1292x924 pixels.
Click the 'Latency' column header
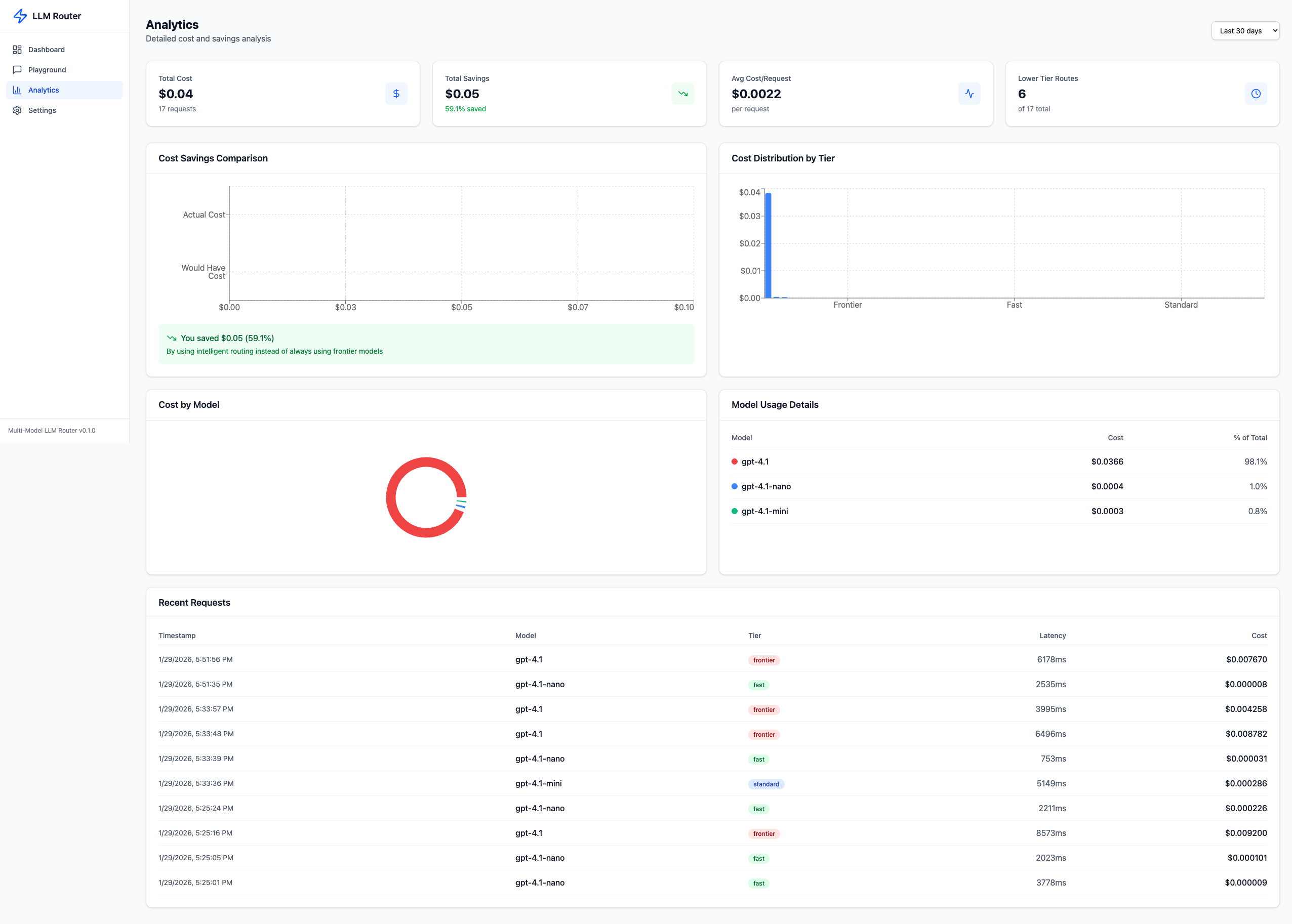click(1053, 636)
